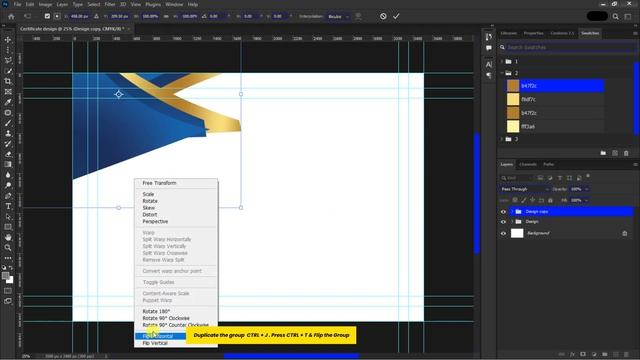Select the Path Selection tool

[x=8, y=217]
